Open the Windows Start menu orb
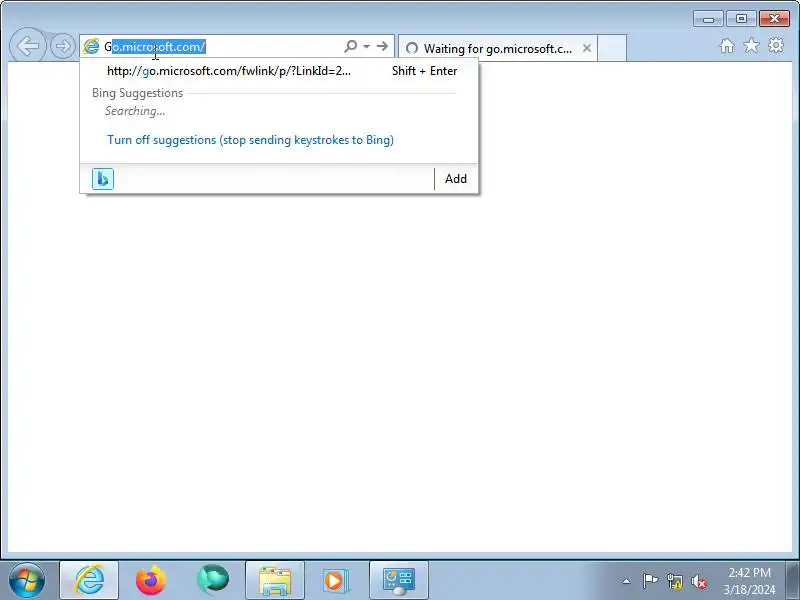 (x=27, y=580)
